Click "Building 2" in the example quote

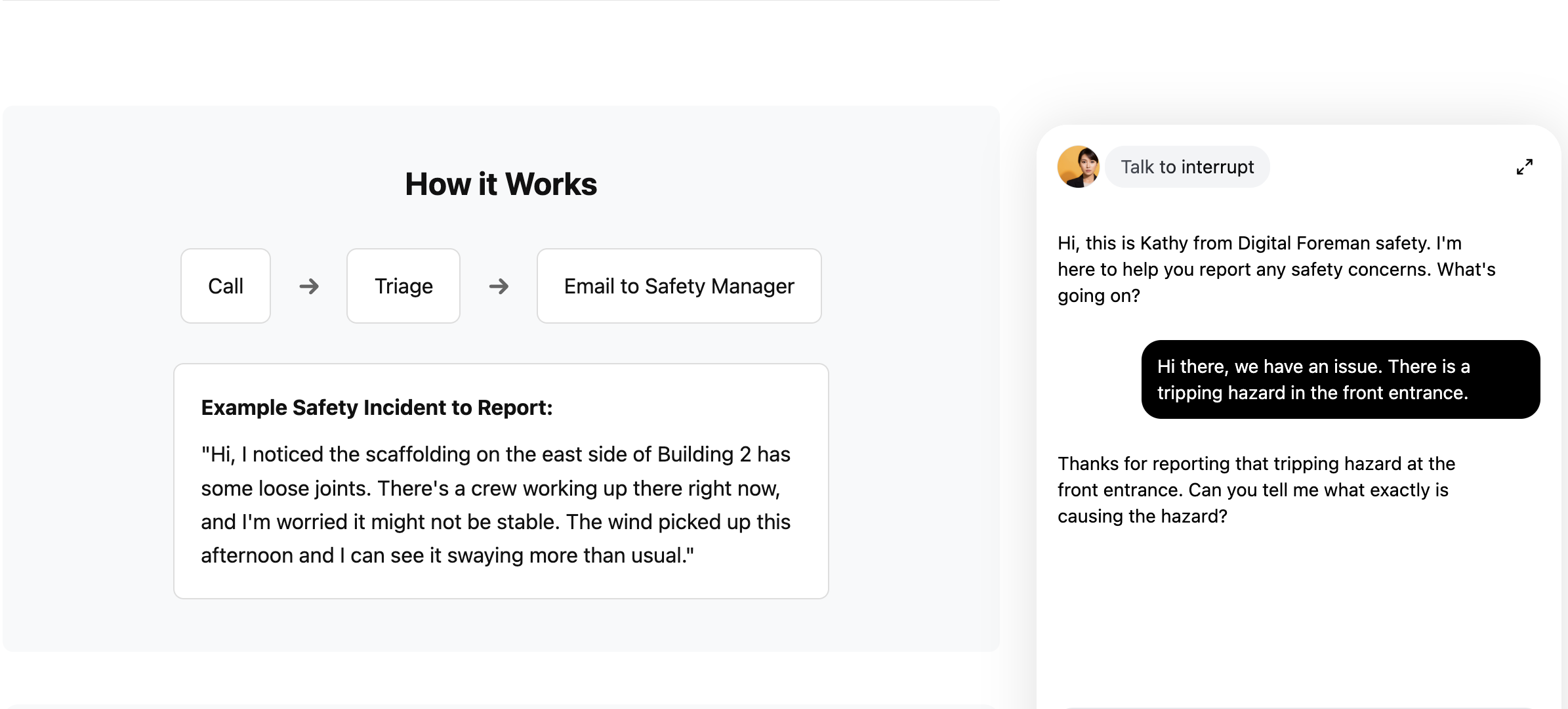point(704,454)
